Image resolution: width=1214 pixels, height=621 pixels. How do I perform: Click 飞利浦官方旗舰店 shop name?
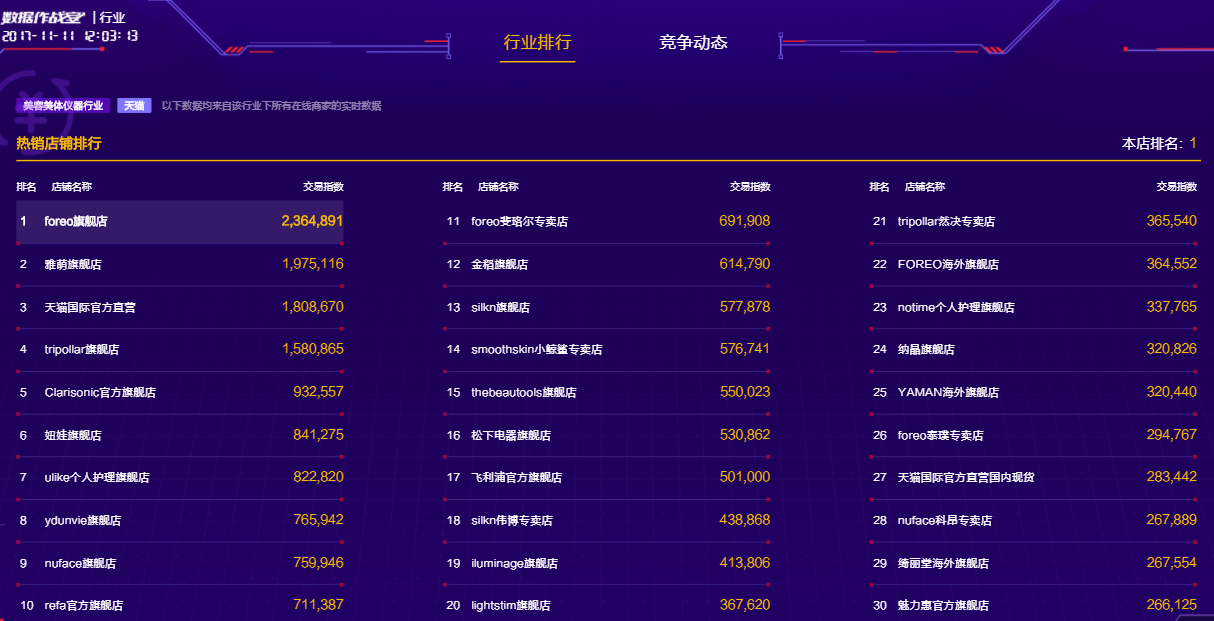click(517, 478)
